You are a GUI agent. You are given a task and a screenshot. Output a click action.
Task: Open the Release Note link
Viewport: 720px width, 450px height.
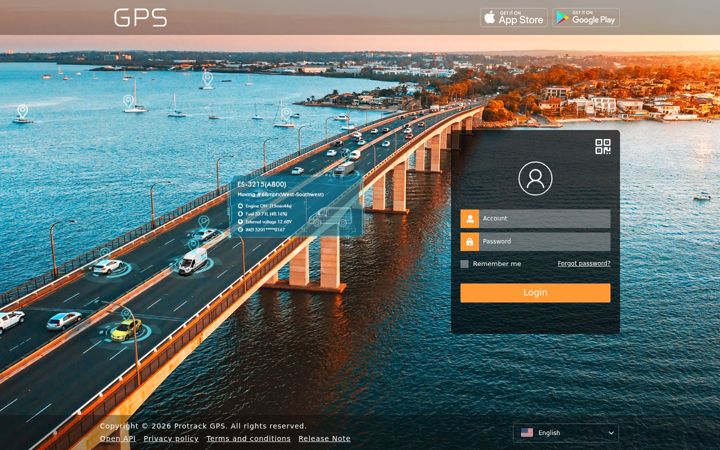[x=324, y=439]
